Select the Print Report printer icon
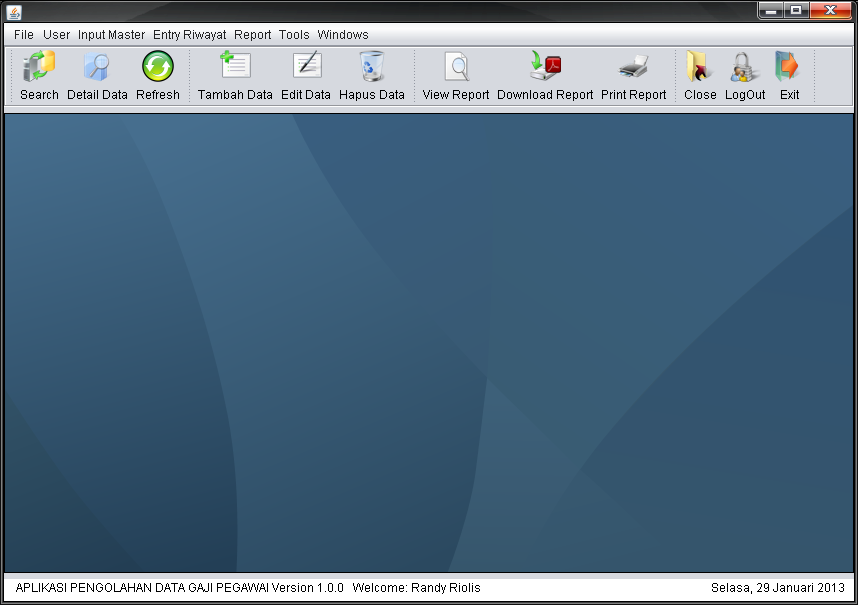The width and height of the screenshot is (858, 605). (x=633, y=66)
